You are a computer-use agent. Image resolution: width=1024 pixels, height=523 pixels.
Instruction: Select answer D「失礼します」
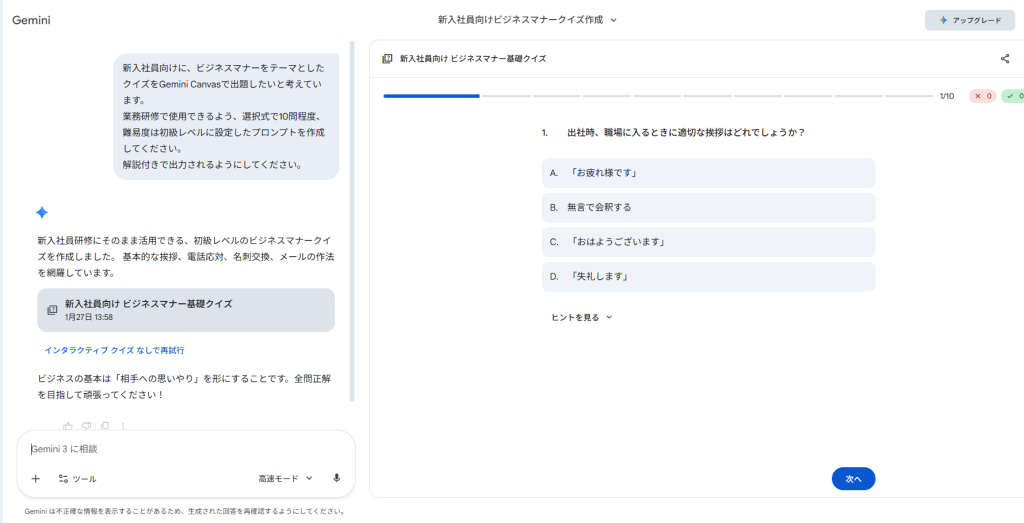click(x=708, y=277)
